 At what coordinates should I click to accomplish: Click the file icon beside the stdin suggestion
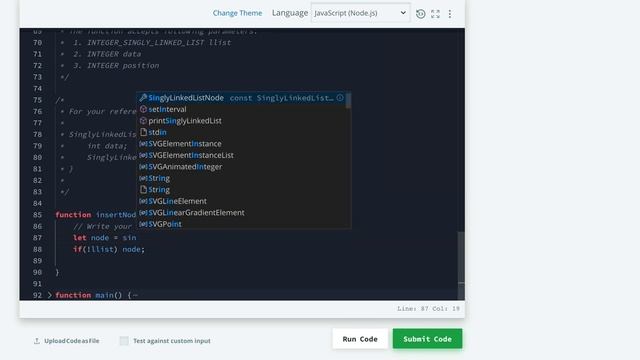click(x=143, y=132)
